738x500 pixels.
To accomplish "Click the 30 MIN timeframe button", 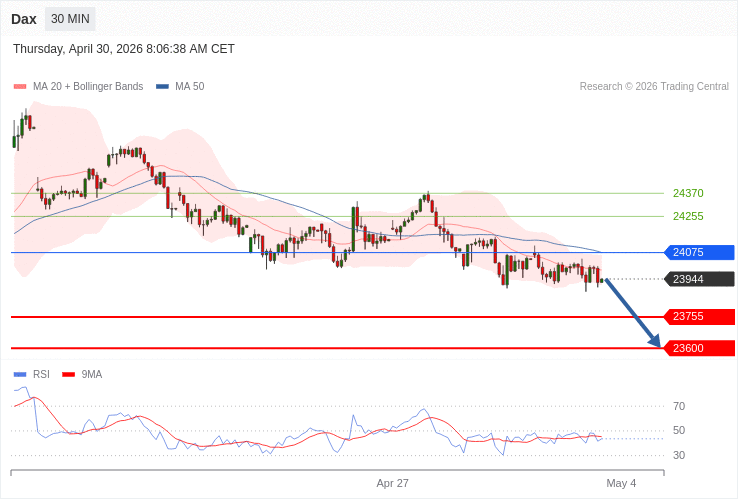I will (70, 19).
